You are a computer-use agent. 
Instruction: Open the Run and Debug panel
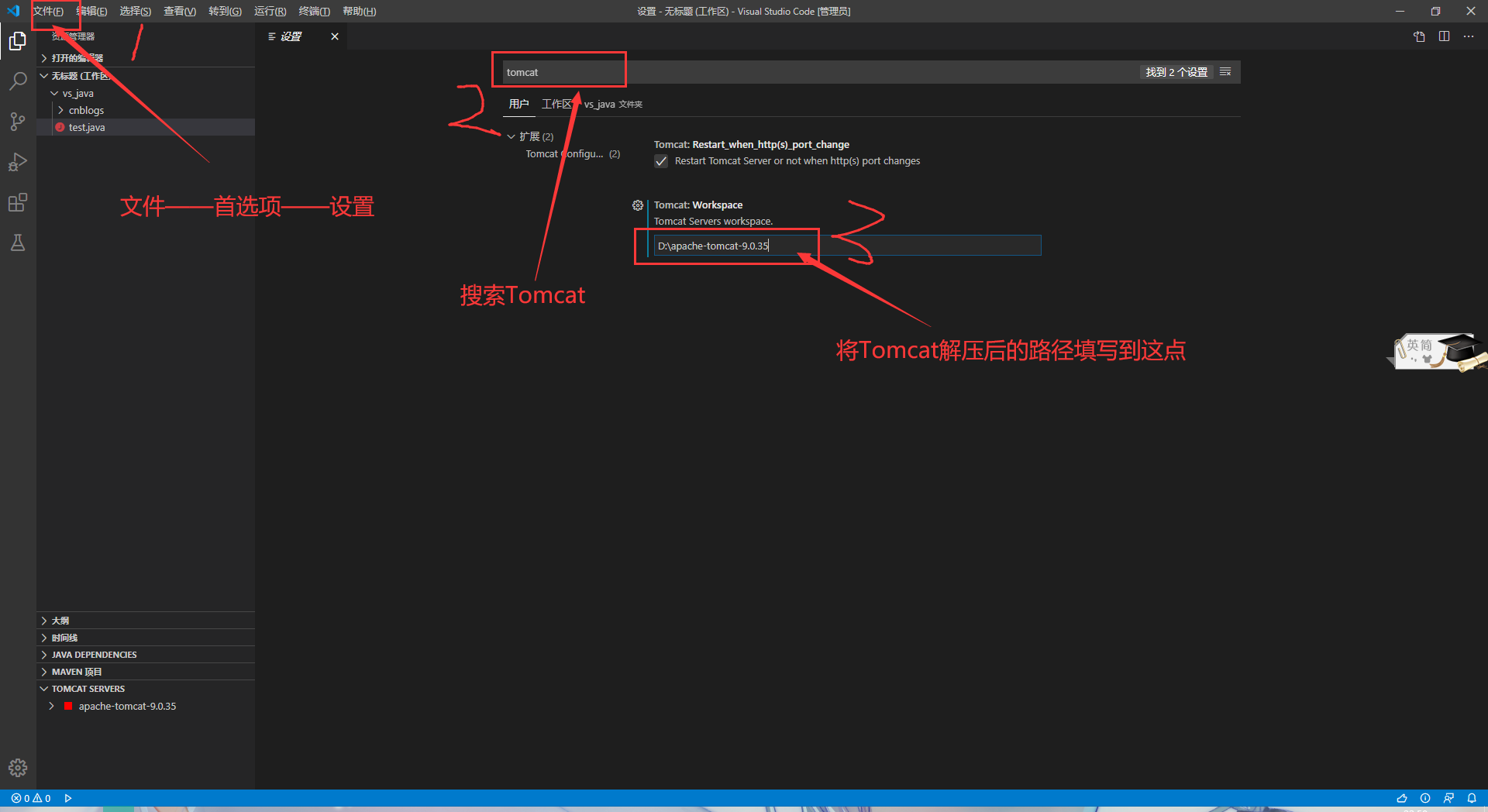17,162
